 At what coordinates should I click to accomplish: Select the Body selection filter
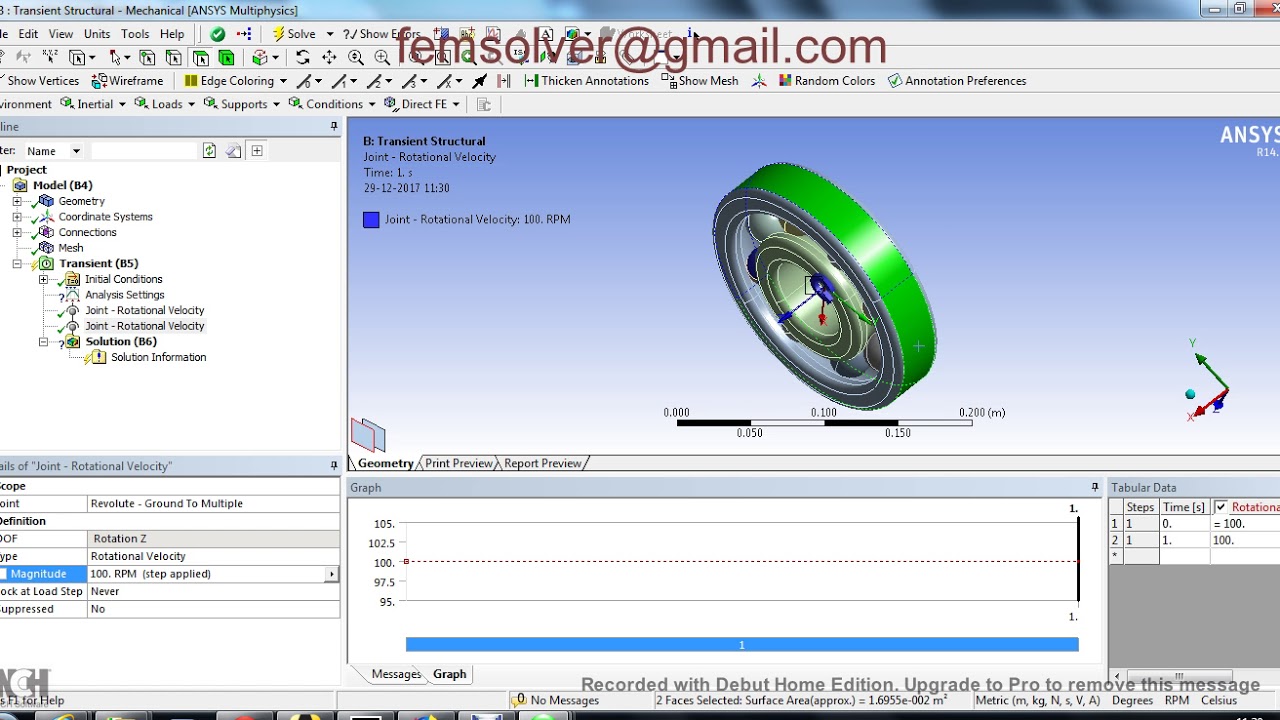coord(226,58)
